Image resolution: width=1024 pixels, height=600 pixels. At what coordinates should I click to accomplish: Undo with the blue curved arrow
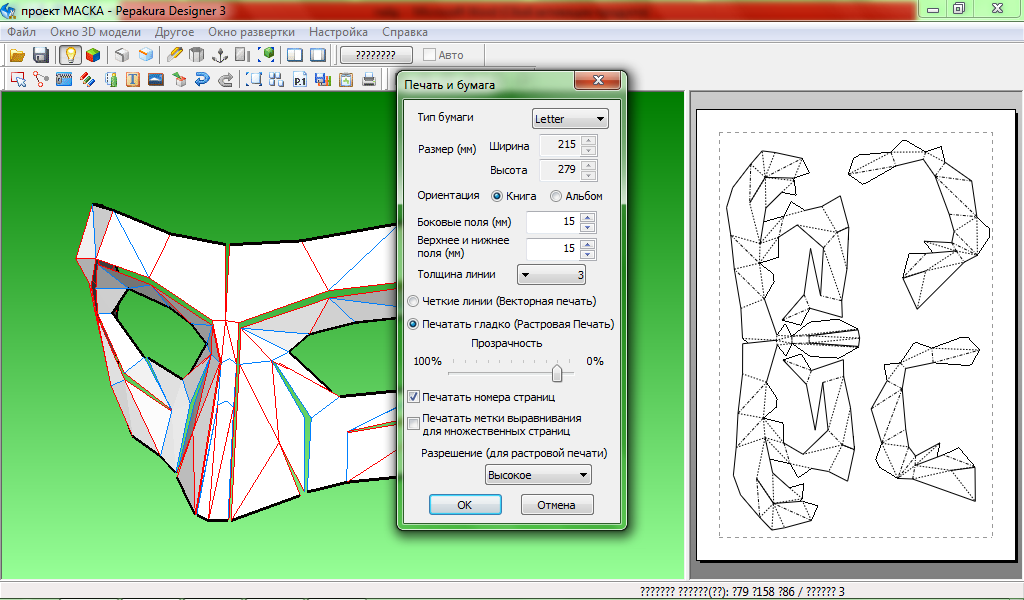coord(202,80)
